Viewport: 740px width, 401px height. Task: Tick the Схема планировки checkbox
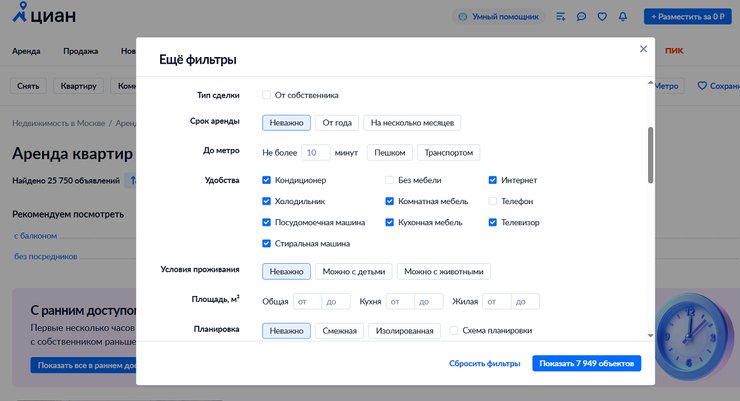click(x=454, y=330)
